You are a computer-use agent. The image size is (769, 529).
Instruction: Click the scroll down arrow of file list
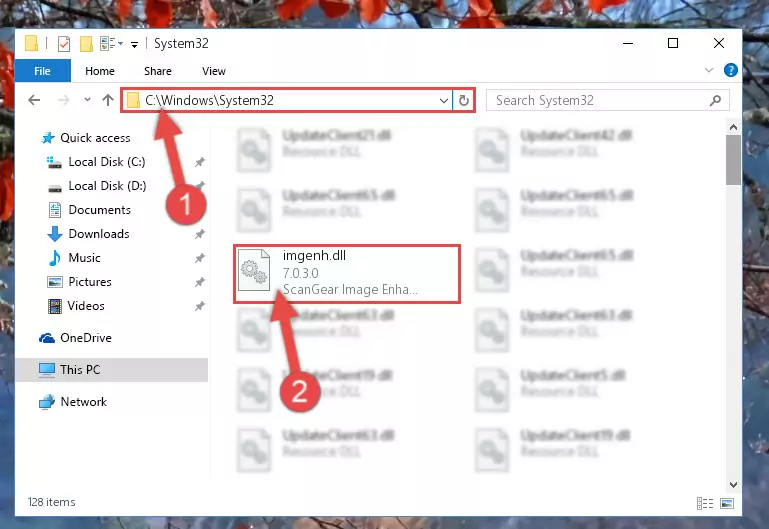[x=733, y=484]
